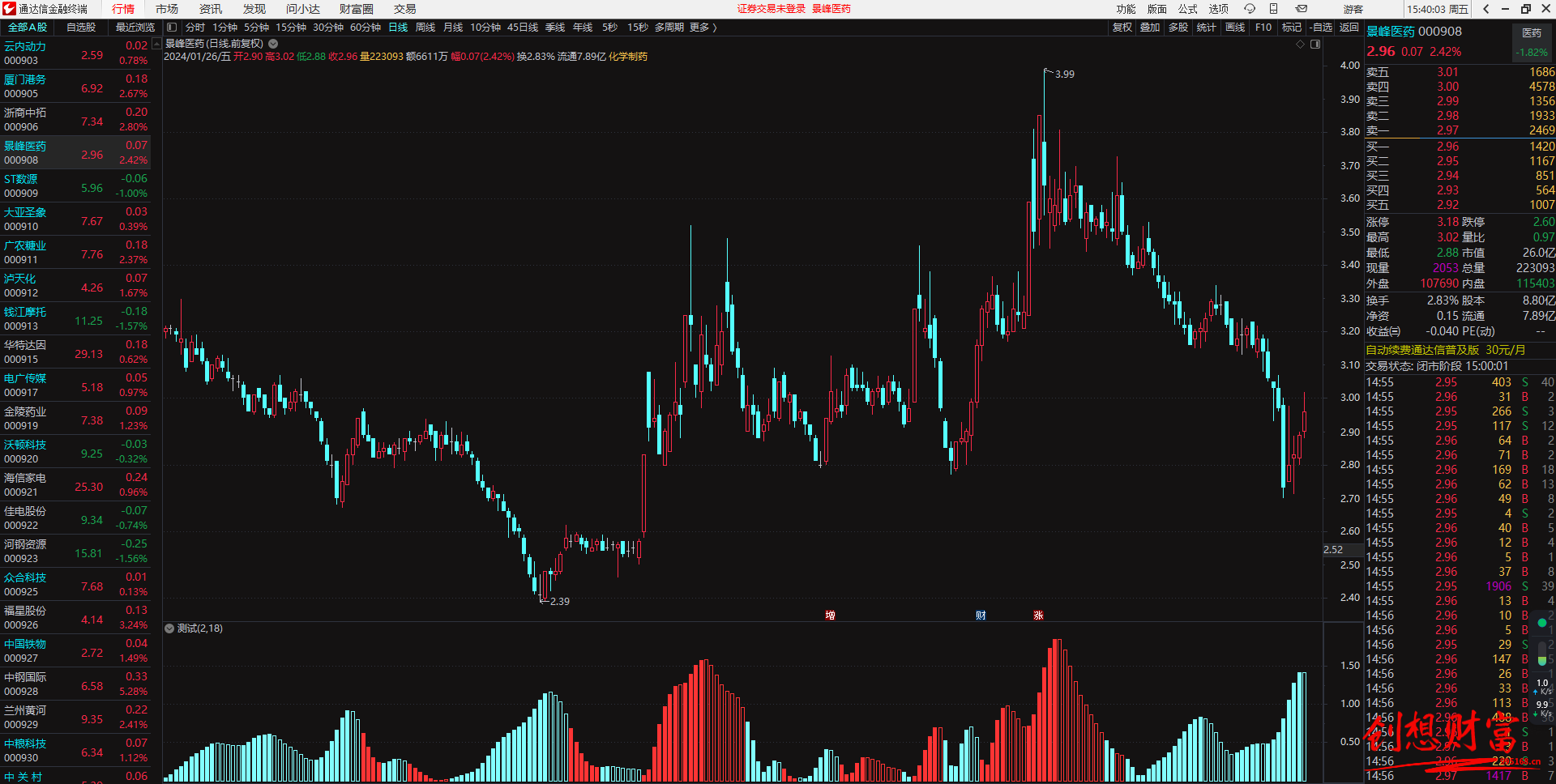The width and height of the screenshot is (1556, 784).
Task: Switch to the 行情 tab
Action: tap(123, 9)
